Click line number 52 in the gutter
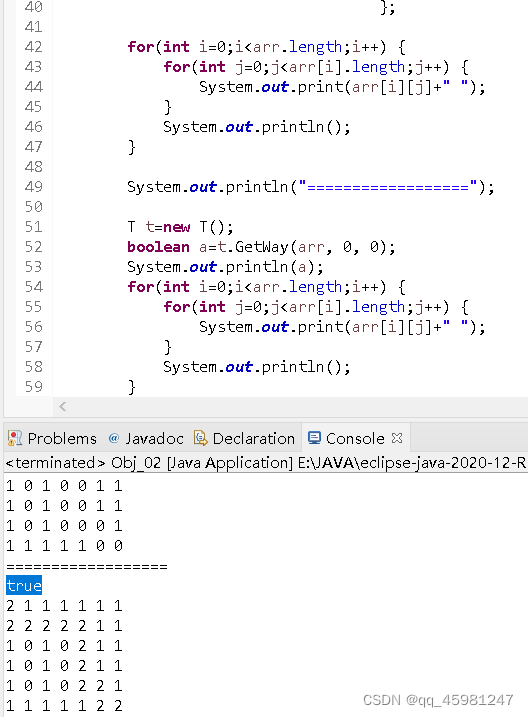 coord(33,247)
